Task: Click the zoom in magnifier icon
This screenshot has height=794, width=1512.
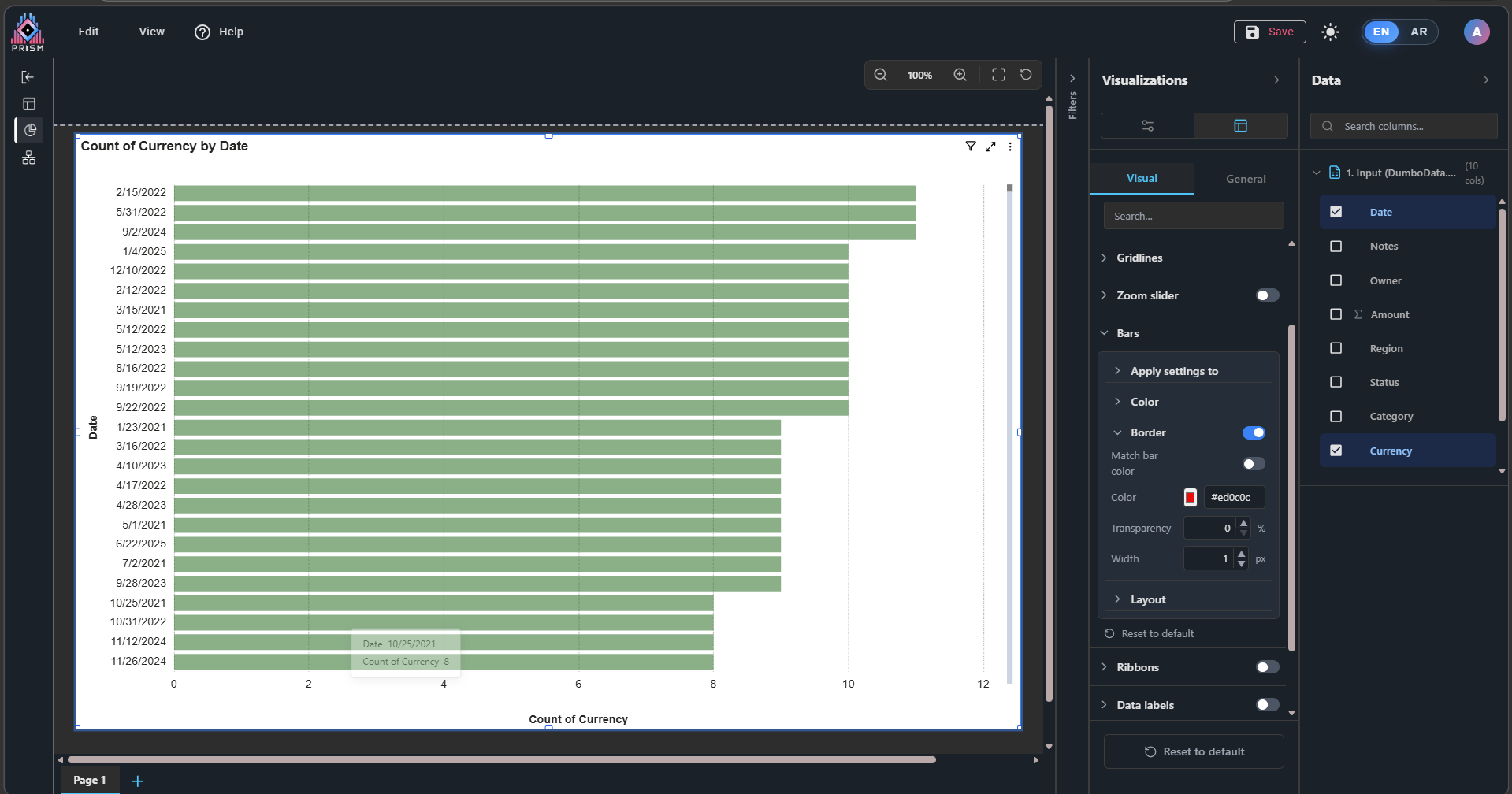Action: [960, 75]
